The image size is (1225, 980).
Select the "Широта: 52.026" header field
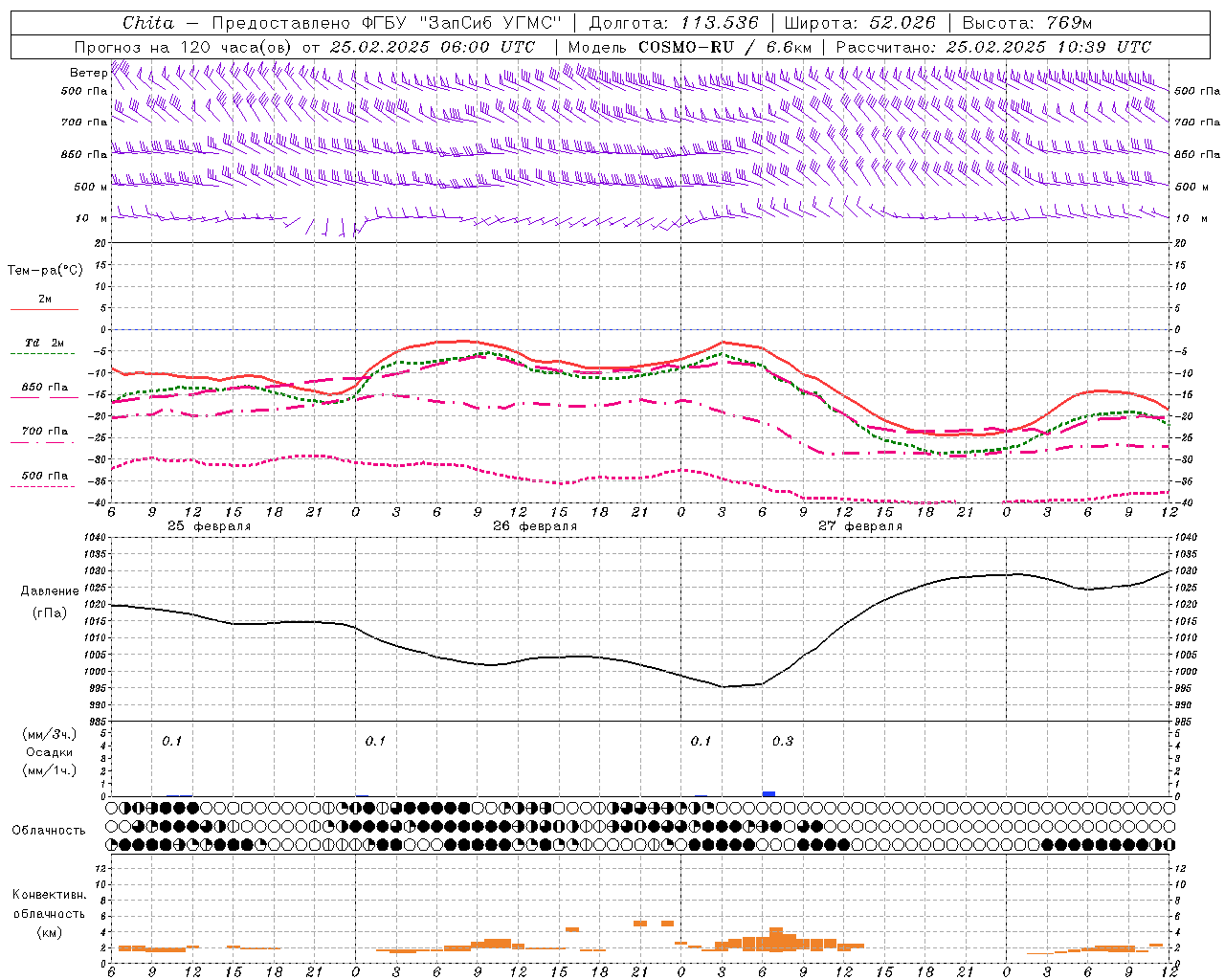[x=859, y=23]
